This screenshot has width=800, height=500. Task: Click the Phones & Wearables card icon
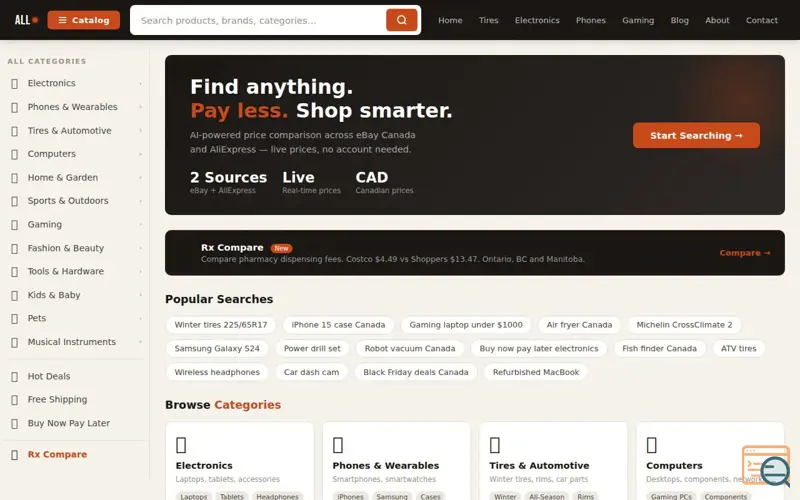338,445
